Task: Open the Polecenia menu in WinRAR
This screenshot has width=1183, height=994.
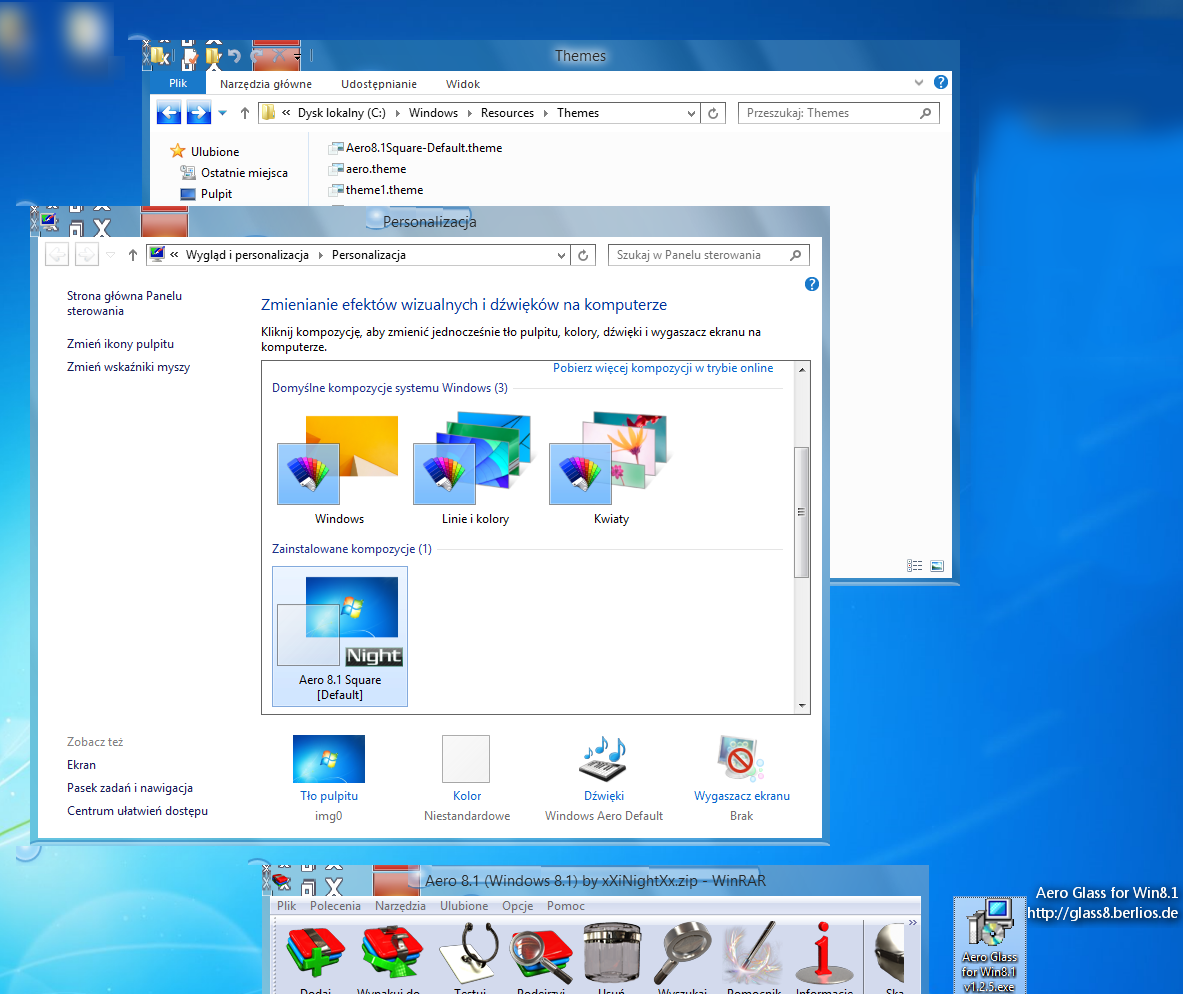Action: point(335,906)
